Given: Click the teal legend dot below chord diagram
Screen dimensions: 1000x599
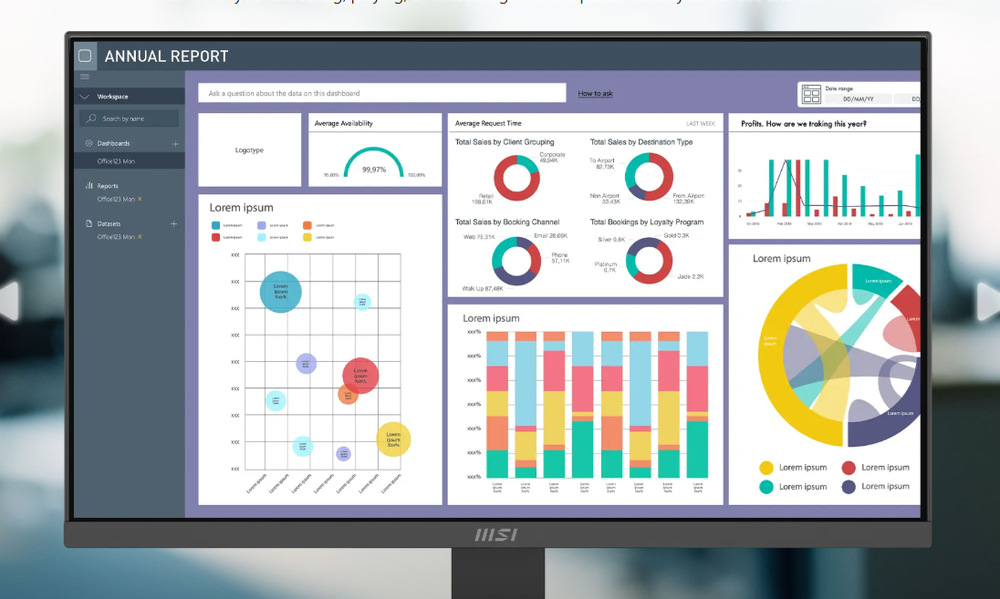Looking at the screenshot, I should coord(767,487).
